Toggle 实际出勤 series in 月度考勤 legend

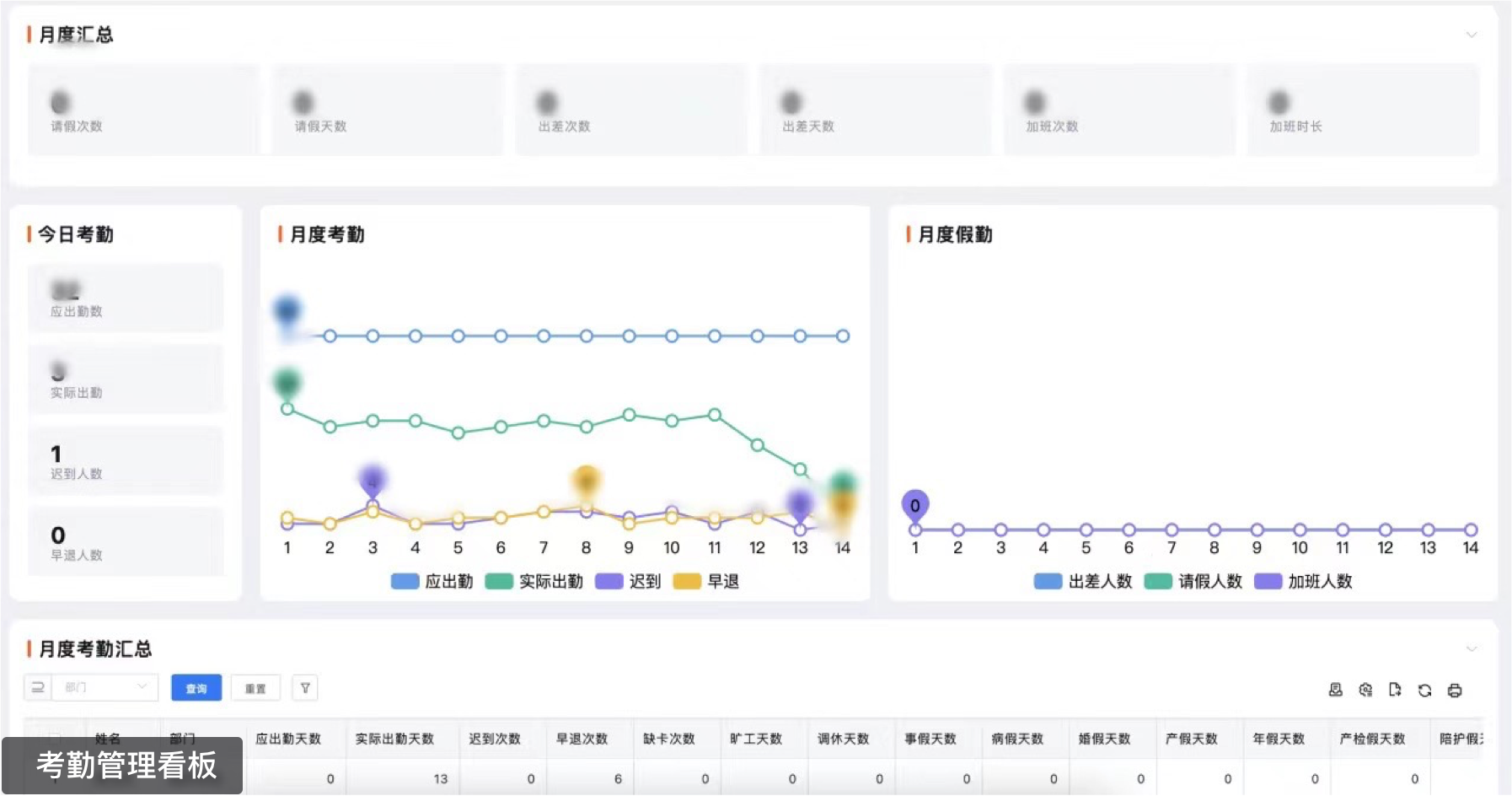pos(534,581)
